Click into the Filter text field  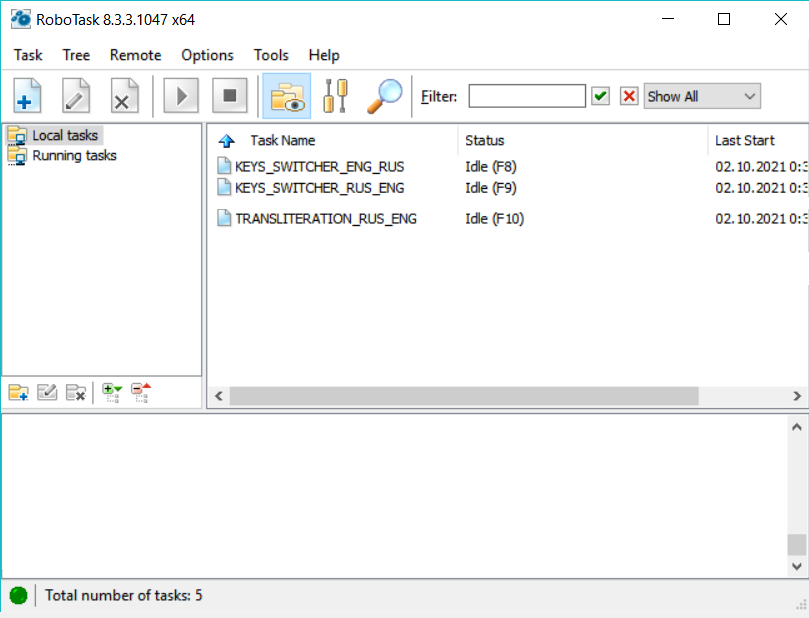coord(527,96)
